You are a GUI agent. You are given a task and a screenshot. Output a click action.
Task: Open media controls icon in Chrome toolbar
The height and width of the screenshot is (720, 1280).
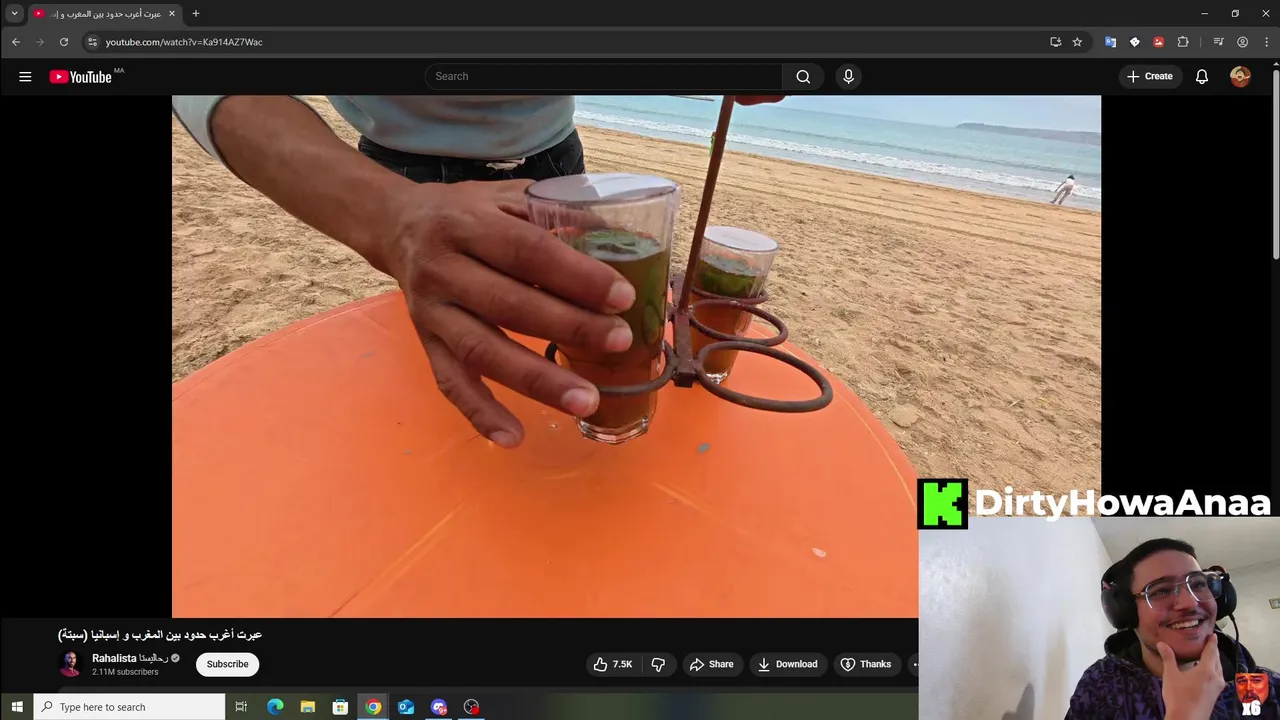pyautogui.click(x=1218, y=42)
